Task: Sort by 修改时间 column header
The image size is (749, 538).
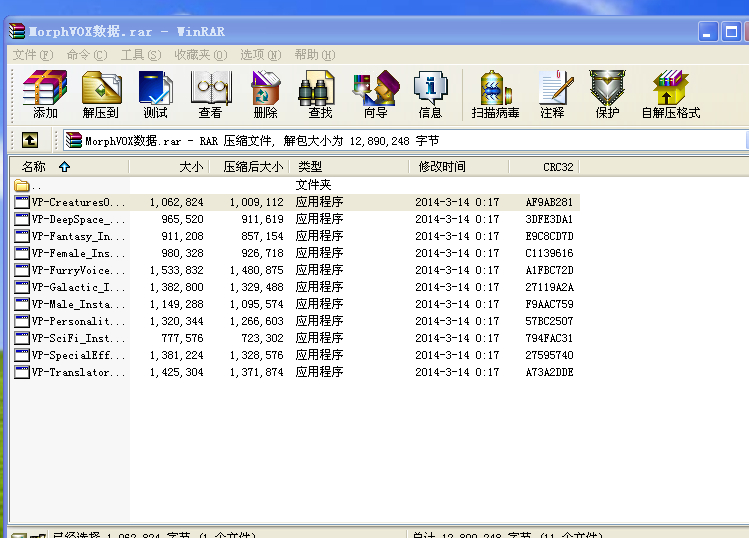Action: click(459, 167)
